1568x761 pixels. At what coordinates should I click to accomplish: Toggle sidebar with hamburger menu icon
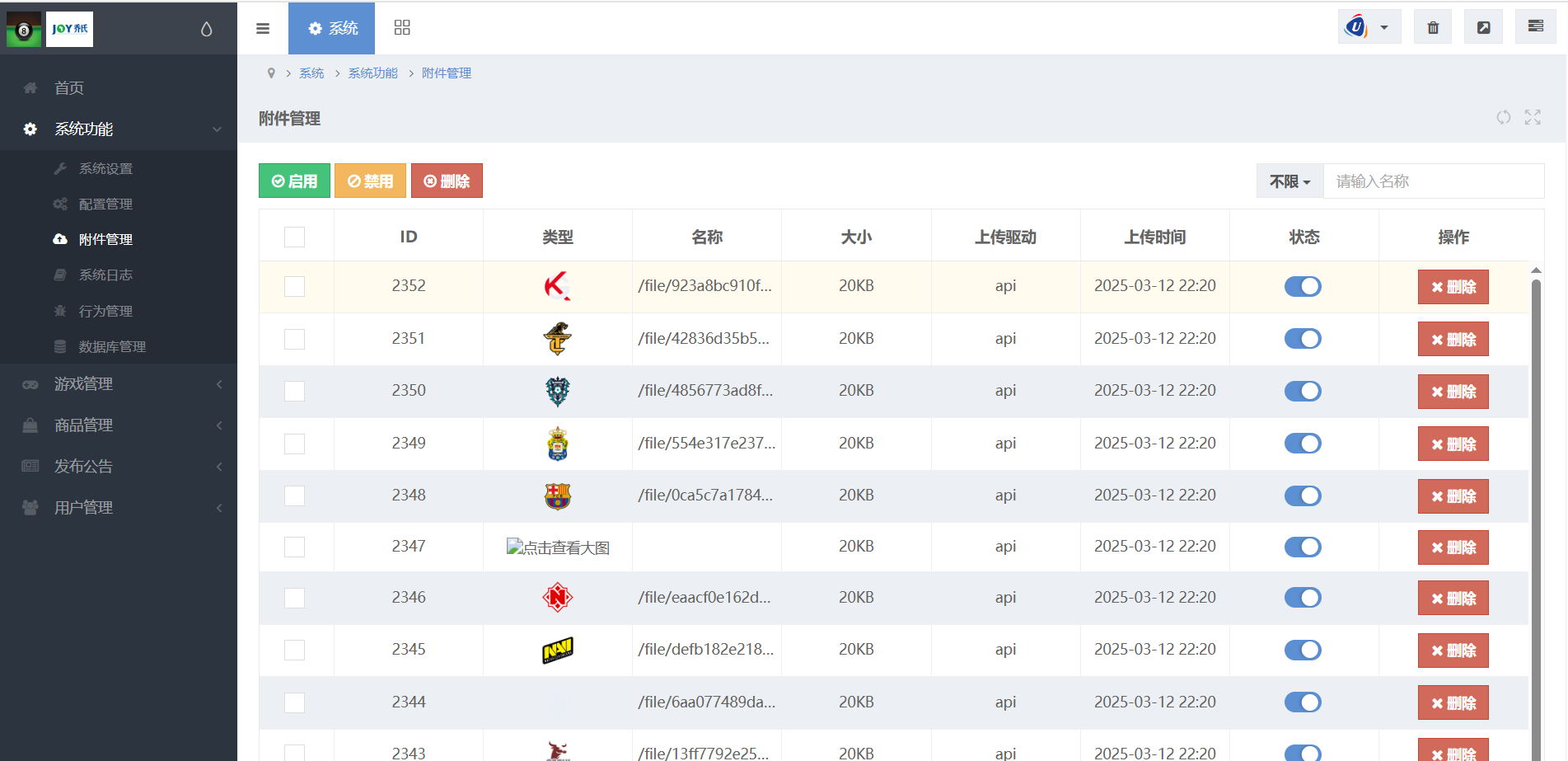263,28
